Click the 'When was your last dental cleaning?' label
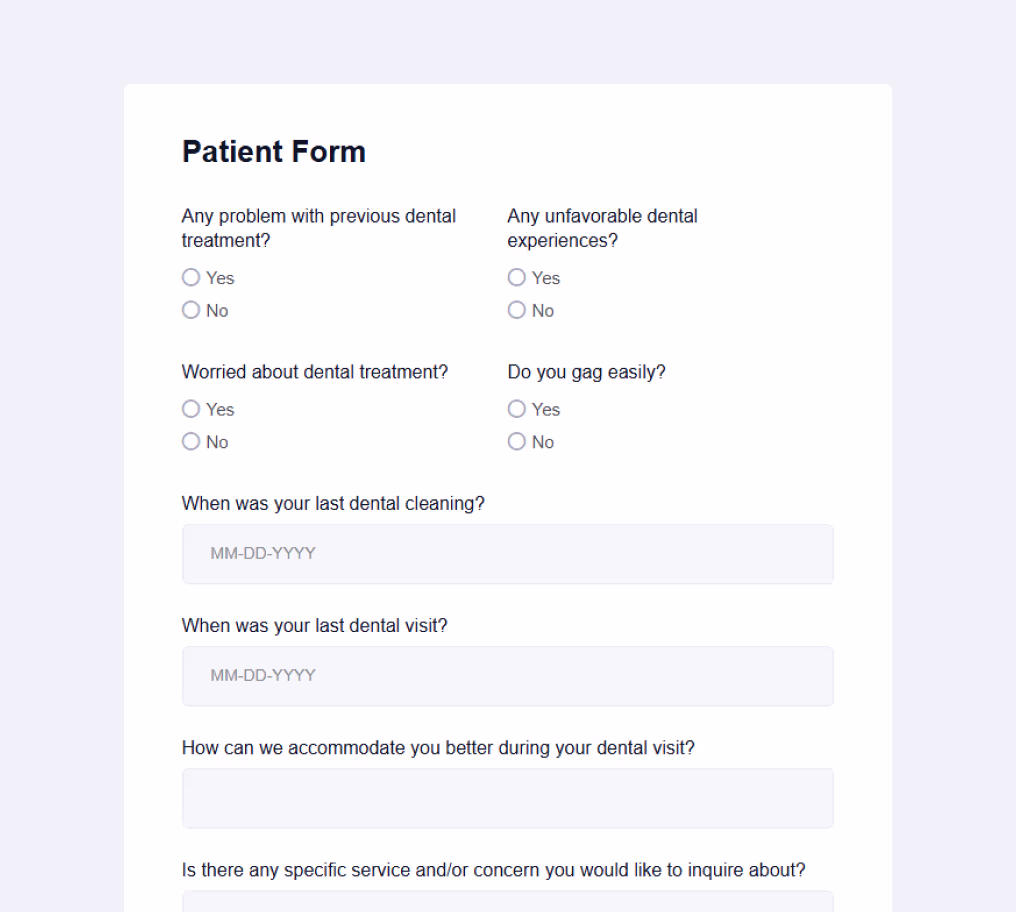 tap(333, 504)
